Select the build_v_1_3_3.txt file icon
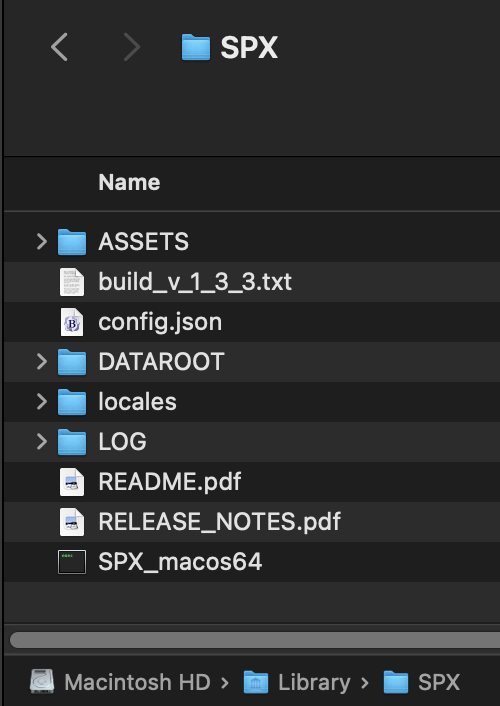Image resolution: width=500 pixels, height=706 pixels. [x=72, y=282]
